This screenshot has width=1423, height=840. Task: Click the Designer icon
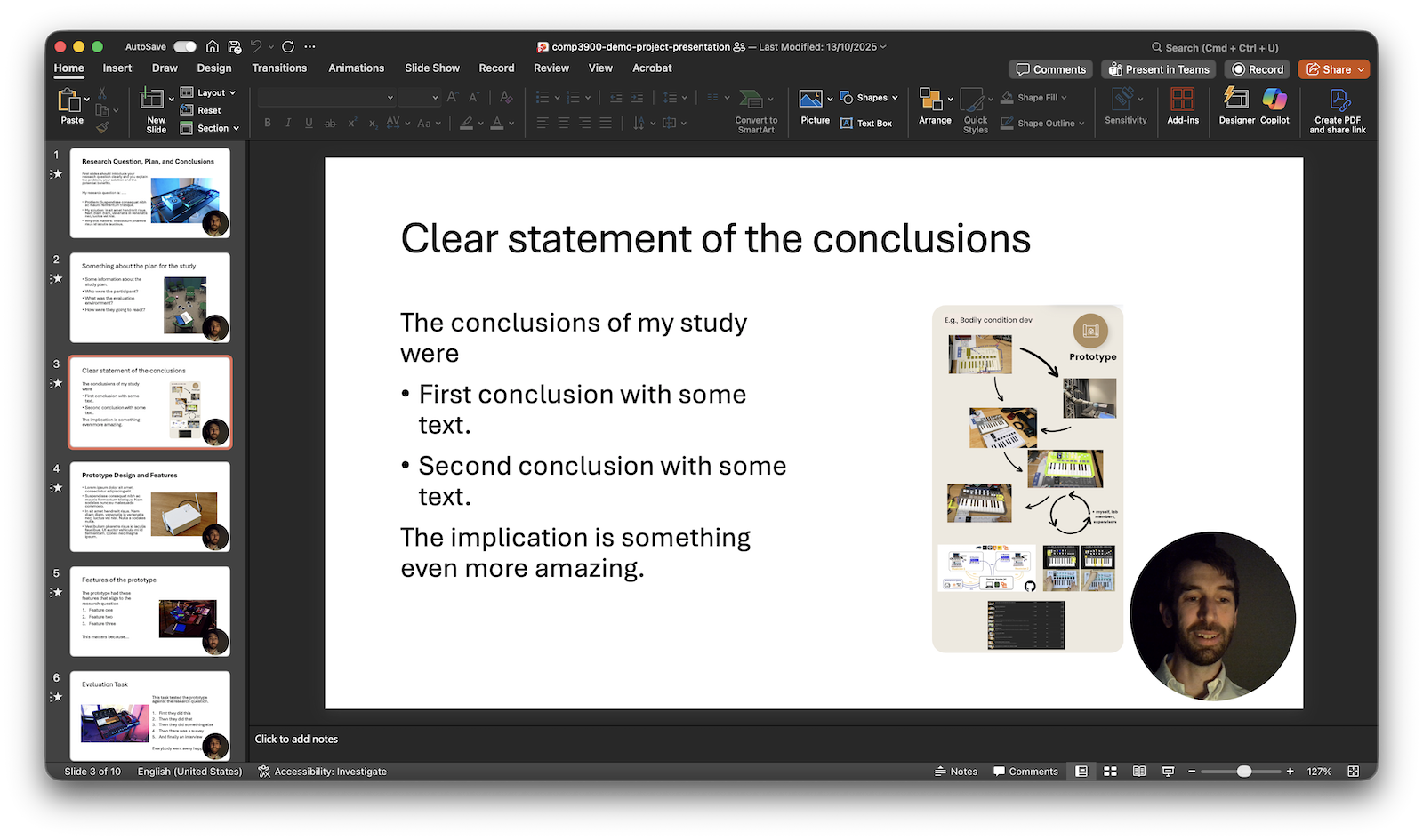(1235, 107)
